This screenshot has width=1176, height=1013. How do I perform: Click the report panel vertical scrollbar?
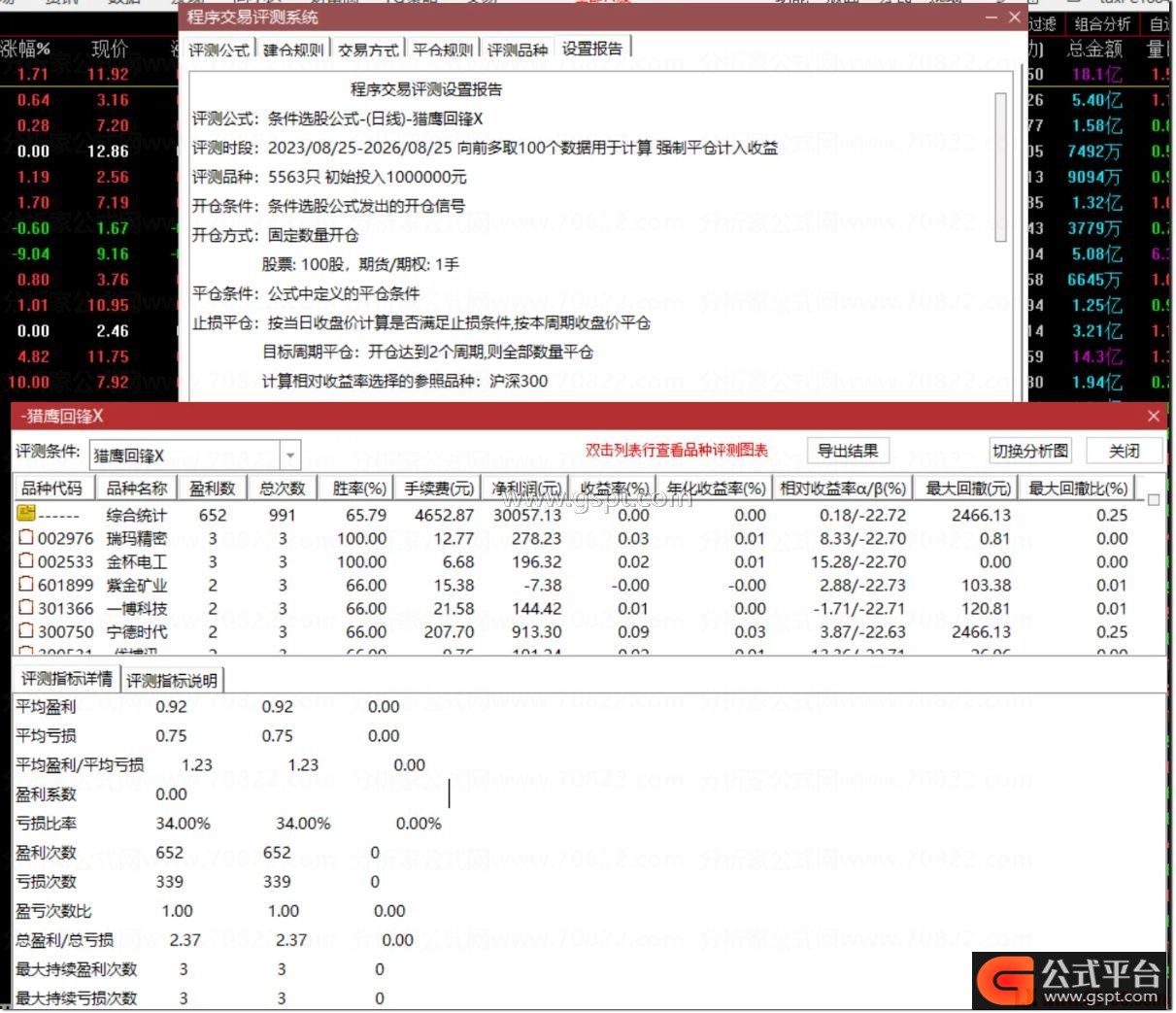(1001, 167)
